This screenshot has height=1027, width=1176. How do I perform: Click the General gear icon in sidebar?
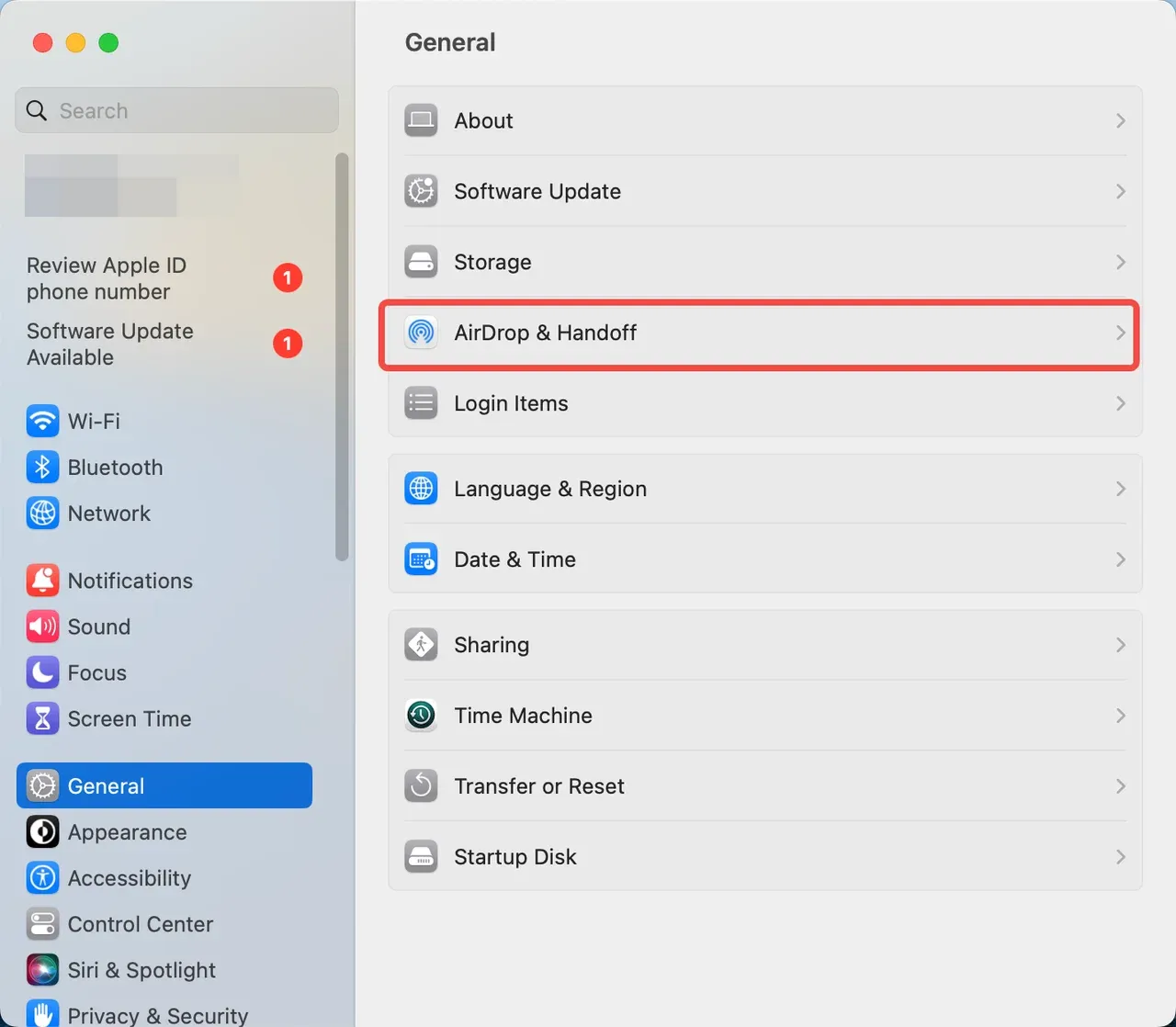click(x=42, y=786)
